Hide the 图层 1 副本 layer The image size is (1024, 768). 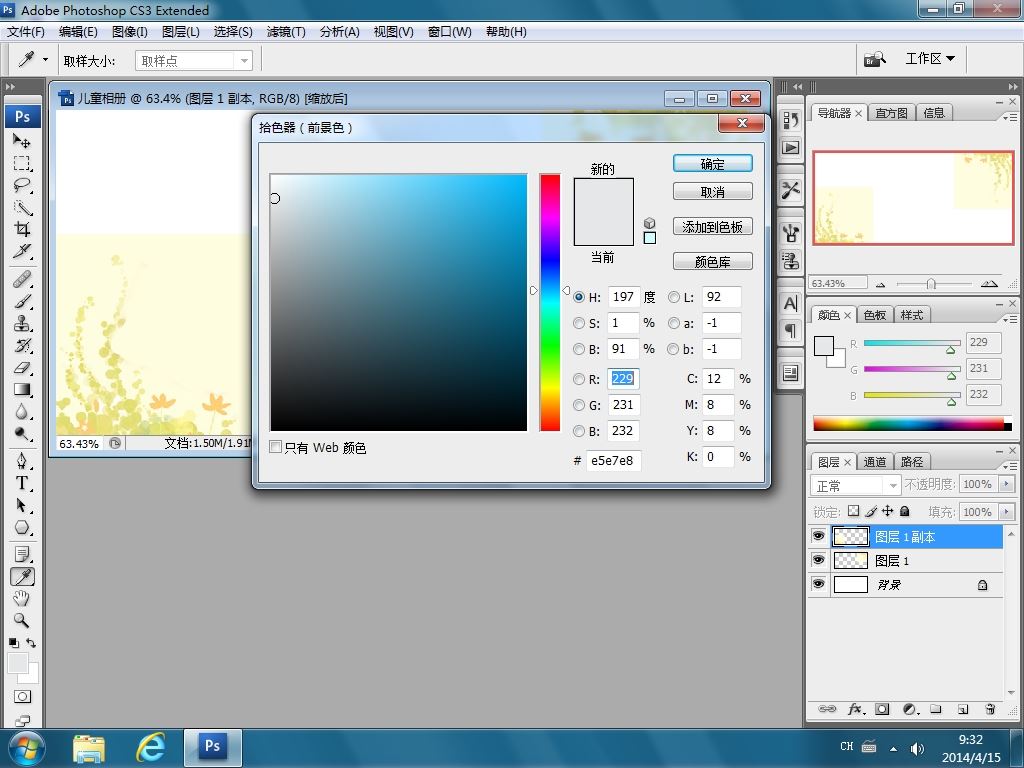click(x=818, y=536)
